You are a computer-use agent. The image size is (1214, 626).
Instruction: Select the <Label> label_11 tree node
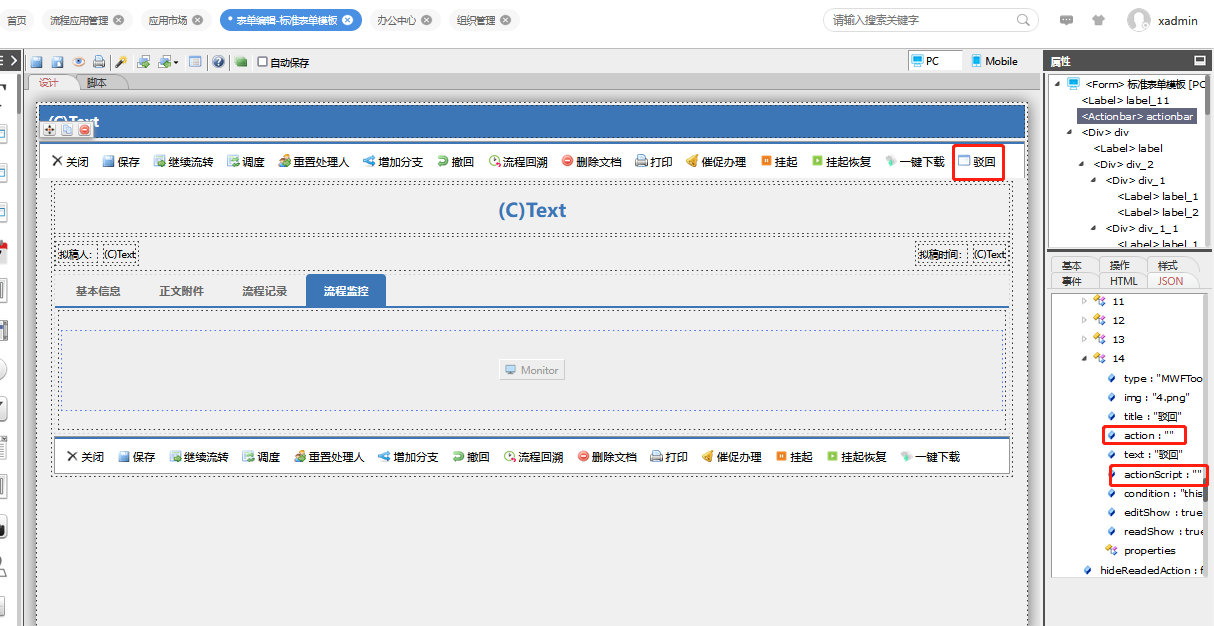(1124, 100)
